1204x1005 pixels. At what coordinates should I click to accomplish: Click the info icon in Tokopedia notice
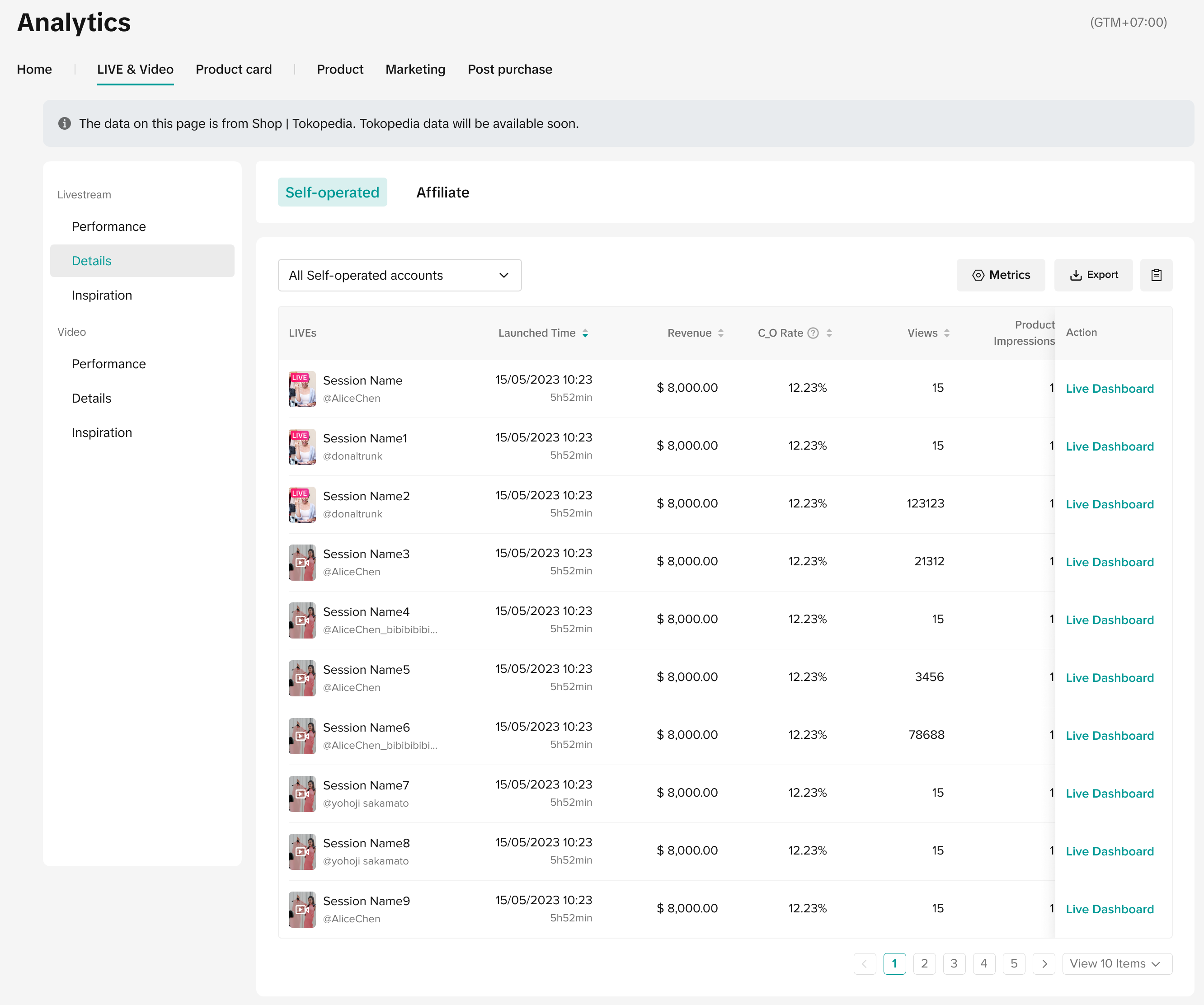64,123
